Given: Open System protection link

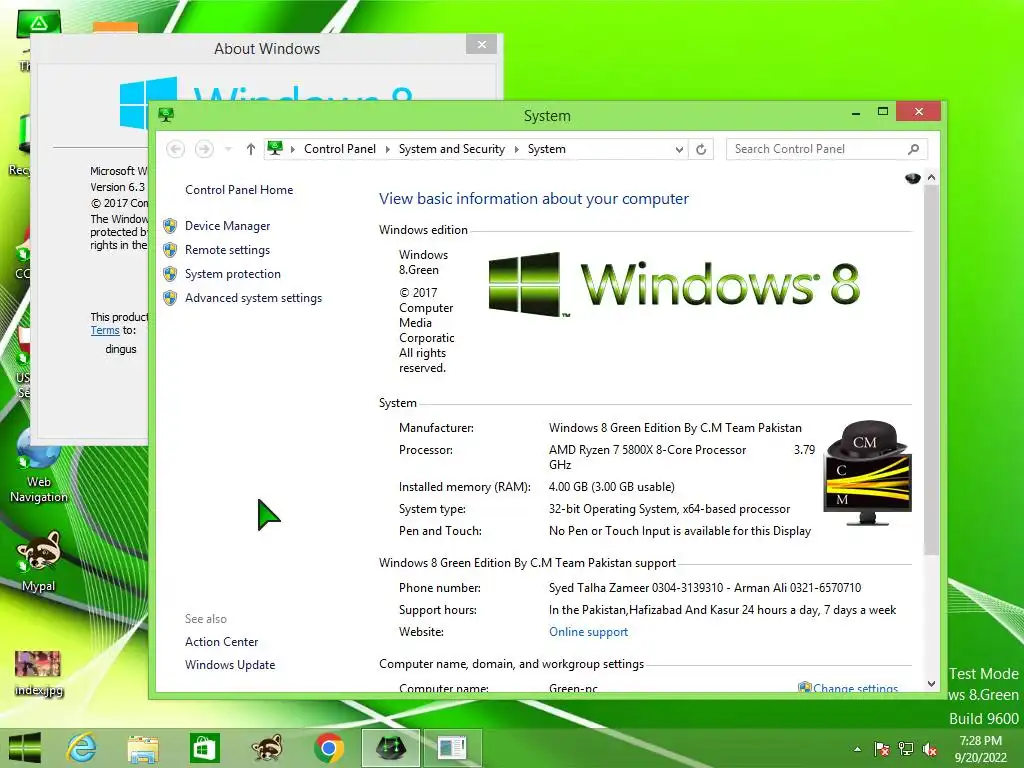Looking at the screenshot, I should pyautogui.click(x=232, y=274).
